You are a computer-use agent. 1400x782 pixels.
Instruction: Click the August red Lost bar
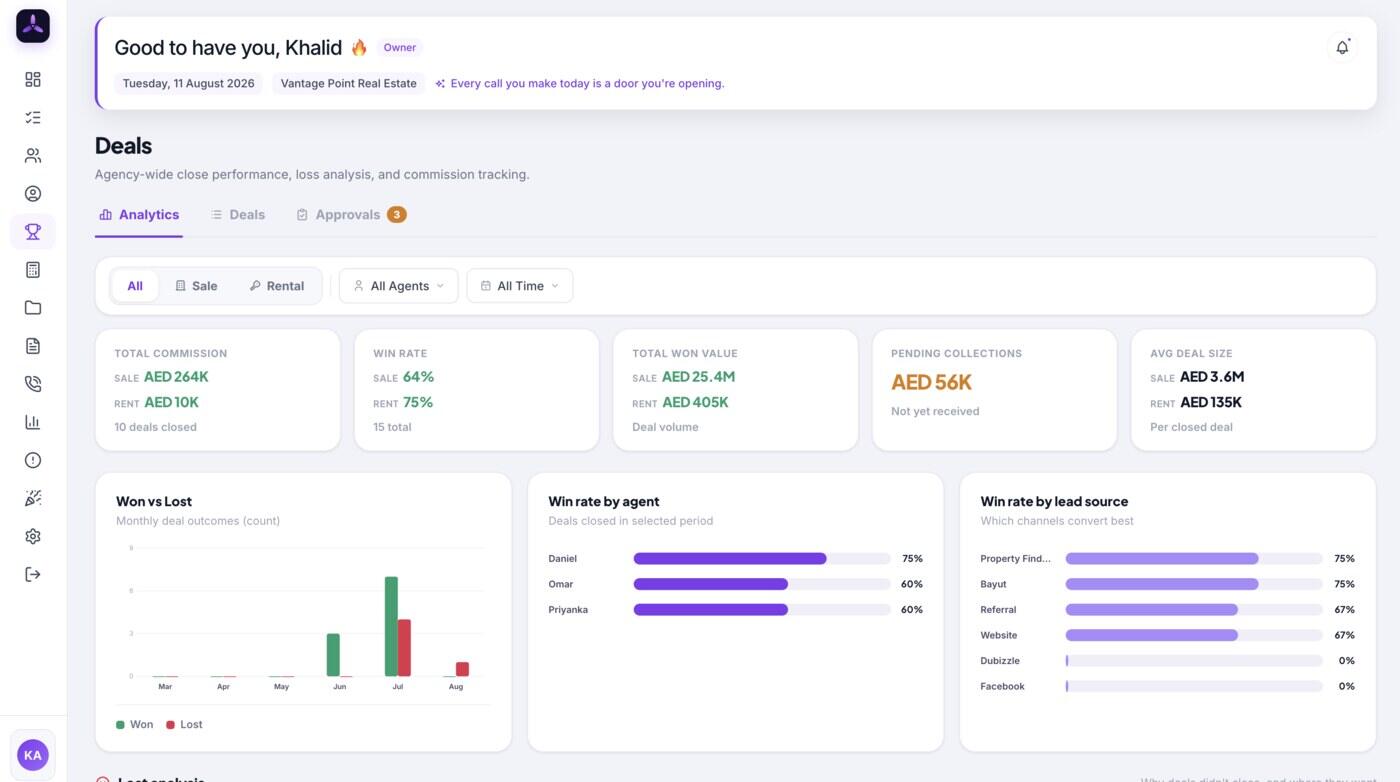click(x=462, y=669)
